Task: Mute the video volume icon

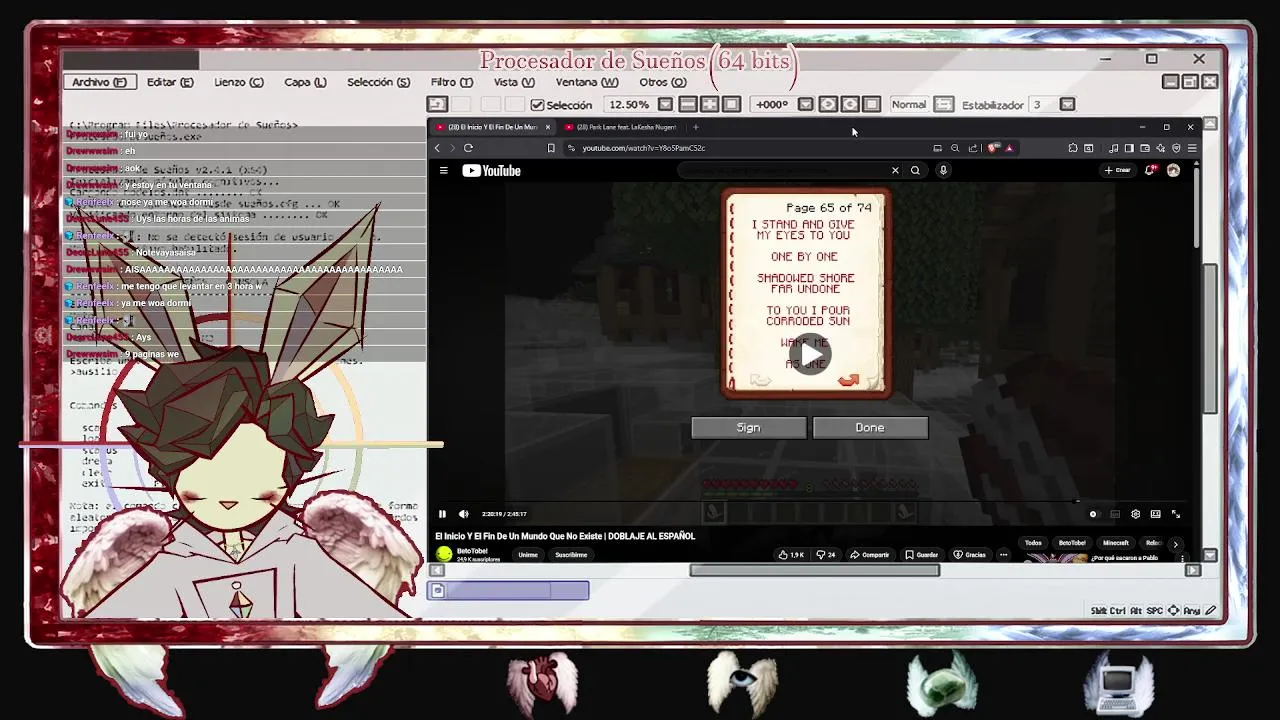Action: 463,514
